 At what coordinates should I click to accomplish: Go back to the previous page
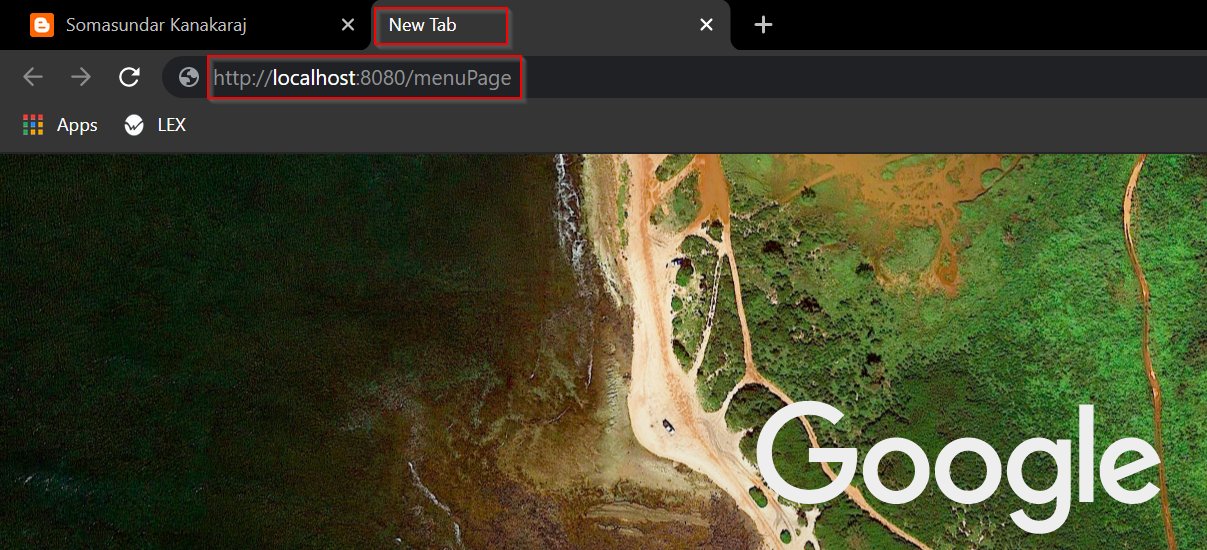click(x=33, y=77)
